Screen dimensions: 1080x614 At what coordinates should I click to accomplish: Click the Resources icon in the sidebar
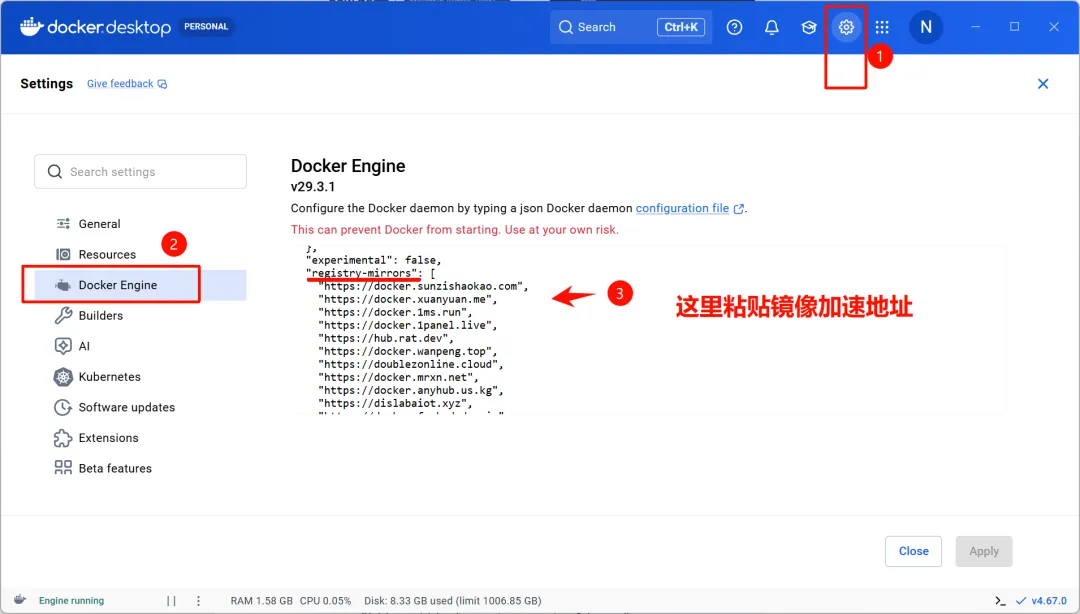tap(63, 254)
